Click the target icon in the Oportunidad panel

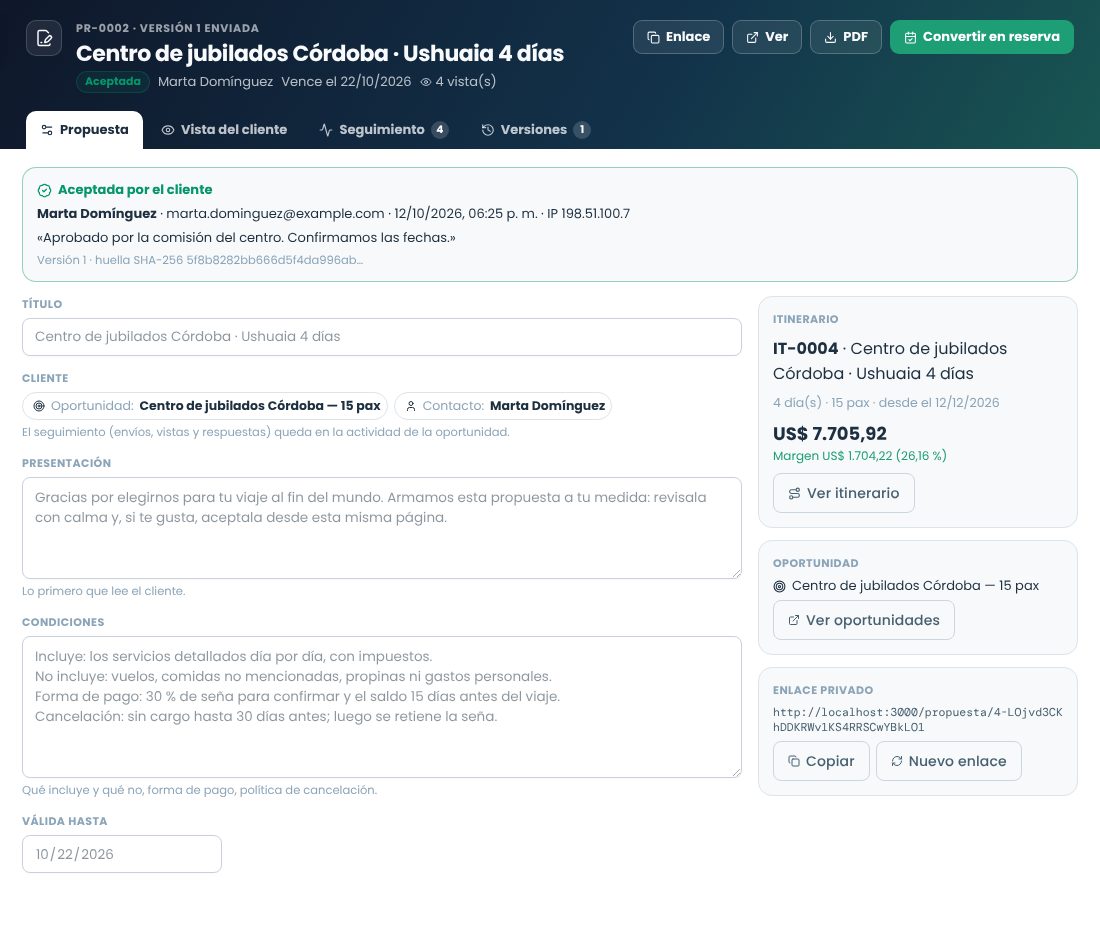(x=779, y=586)
